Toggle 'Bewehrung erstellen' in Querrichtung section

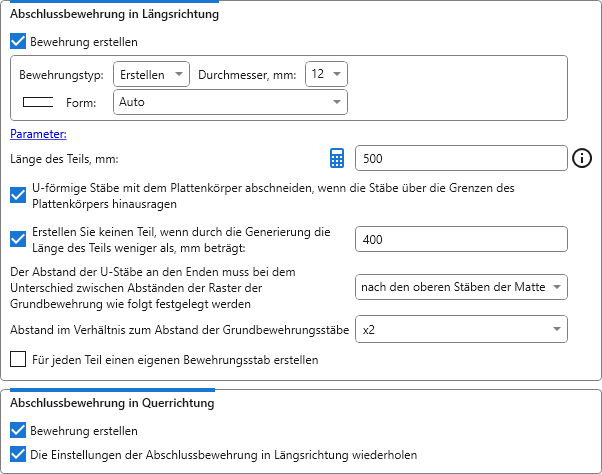(x=18, y=430)
